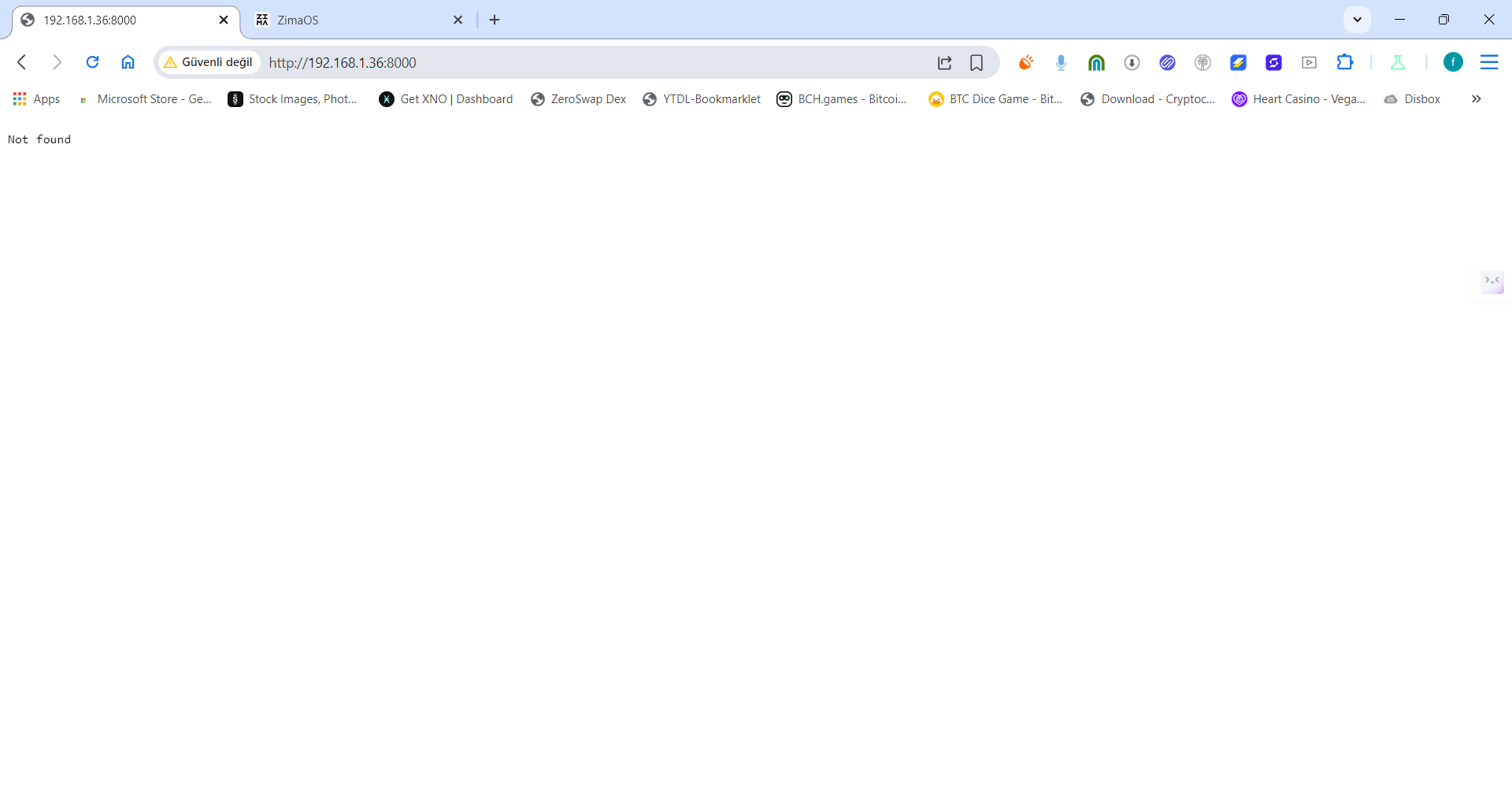1512x803 pixels.
Task: Open the extensions puzzle icon
Action: click(1344, 62)
